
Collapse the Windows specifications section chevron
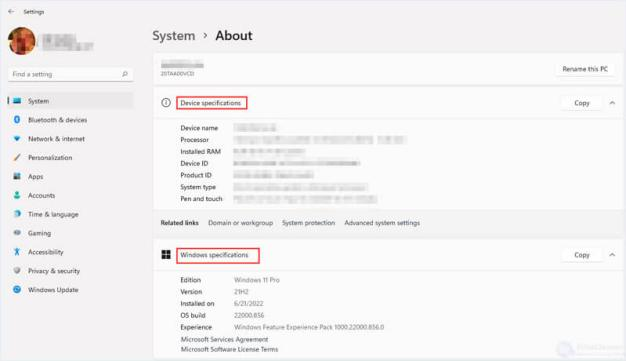click(612, 255)
